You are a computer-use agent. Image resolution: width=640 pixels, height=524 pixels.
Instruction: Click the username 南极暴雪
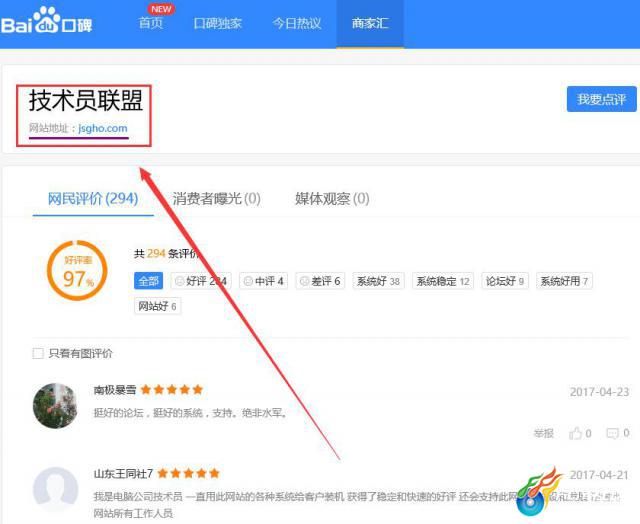(115, 390)
